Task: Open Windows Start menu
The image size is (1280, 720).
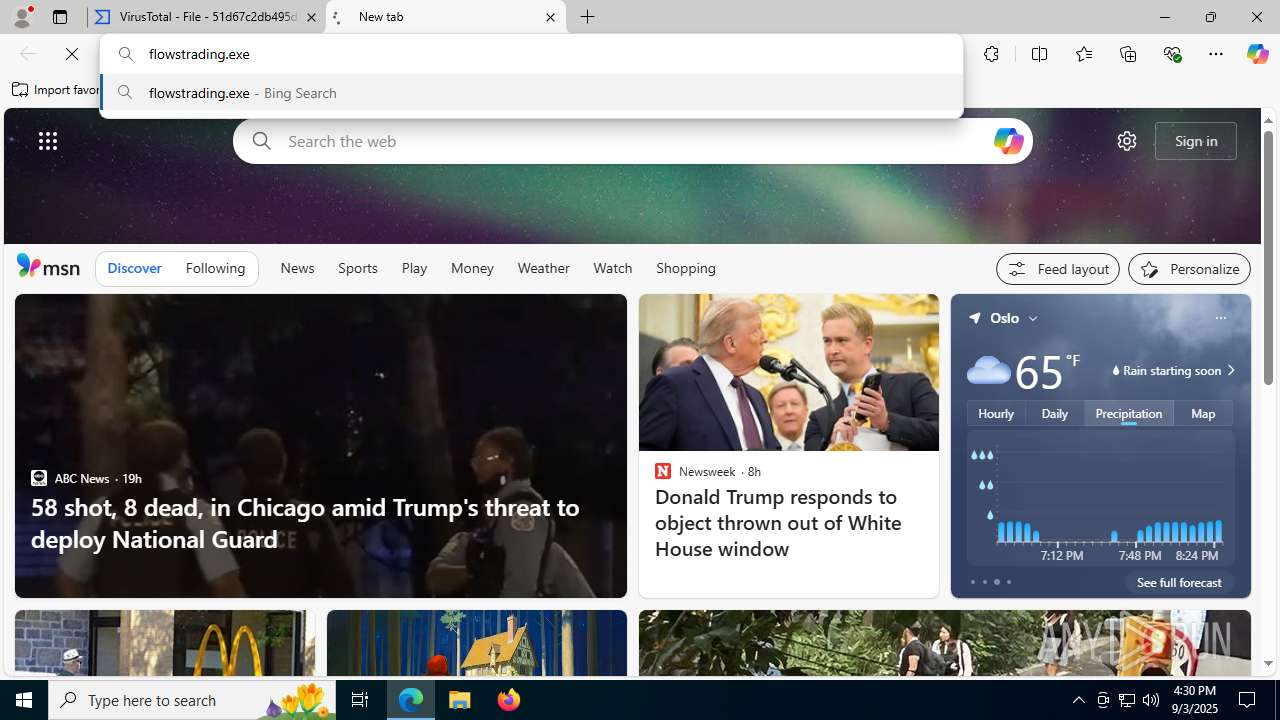Action: (24, 700)
